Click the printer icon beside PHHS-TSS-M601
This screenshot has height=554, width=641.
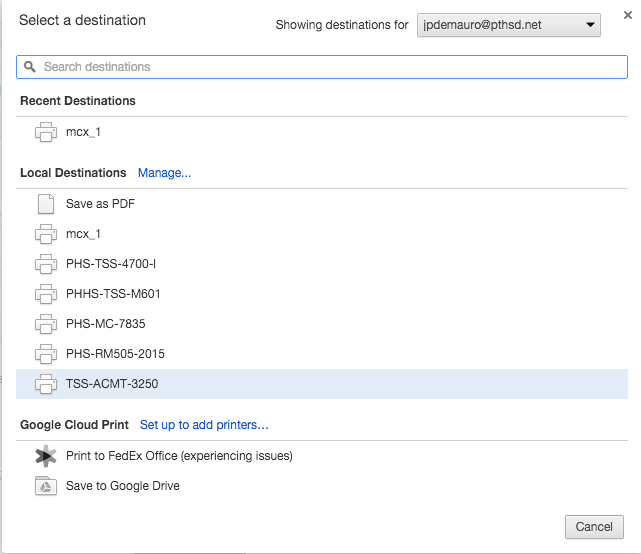(x=45, y=294)
